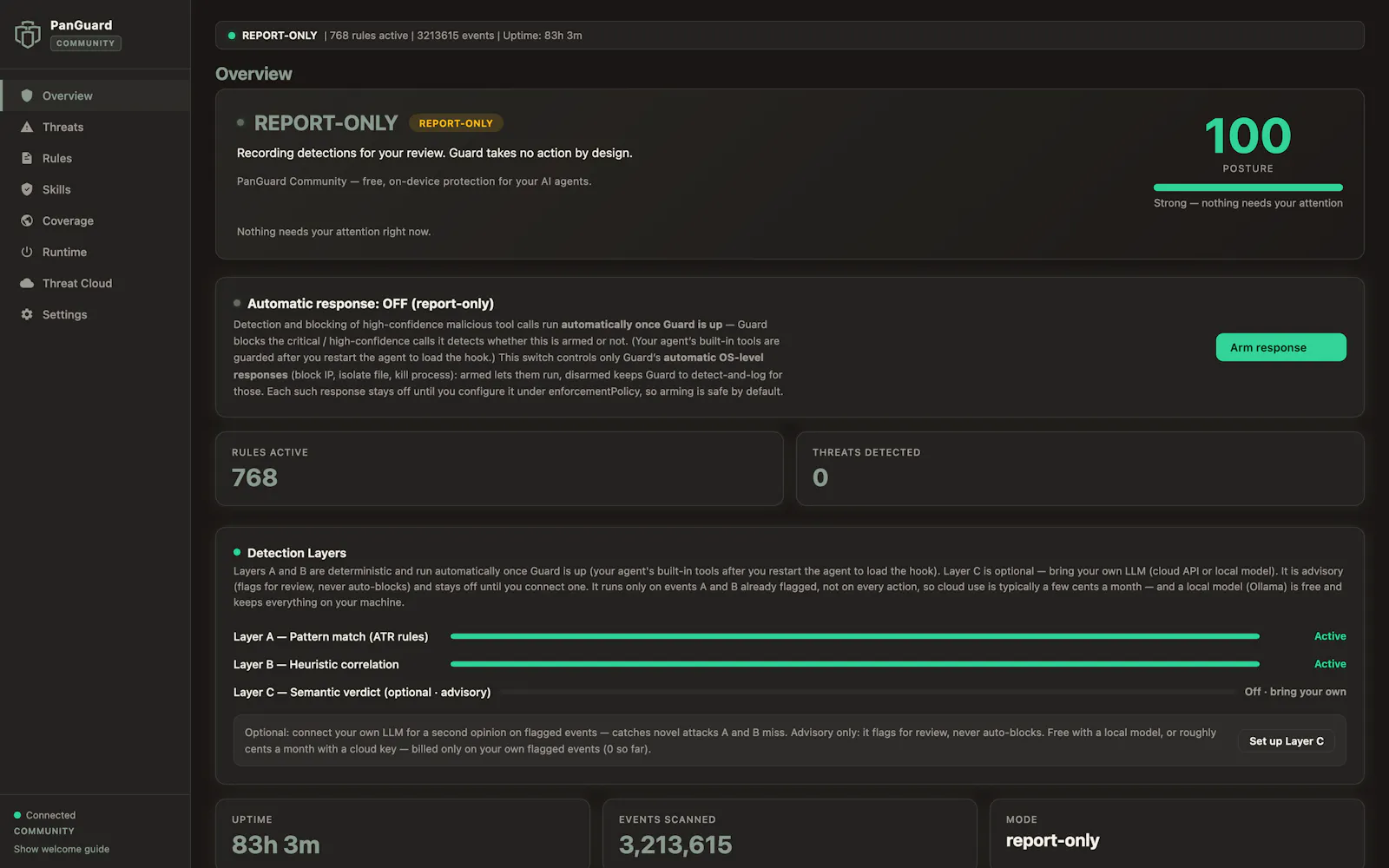Open Settings from the sidebar
This screenshot has height=868, width=1389.
pos(95,314)
